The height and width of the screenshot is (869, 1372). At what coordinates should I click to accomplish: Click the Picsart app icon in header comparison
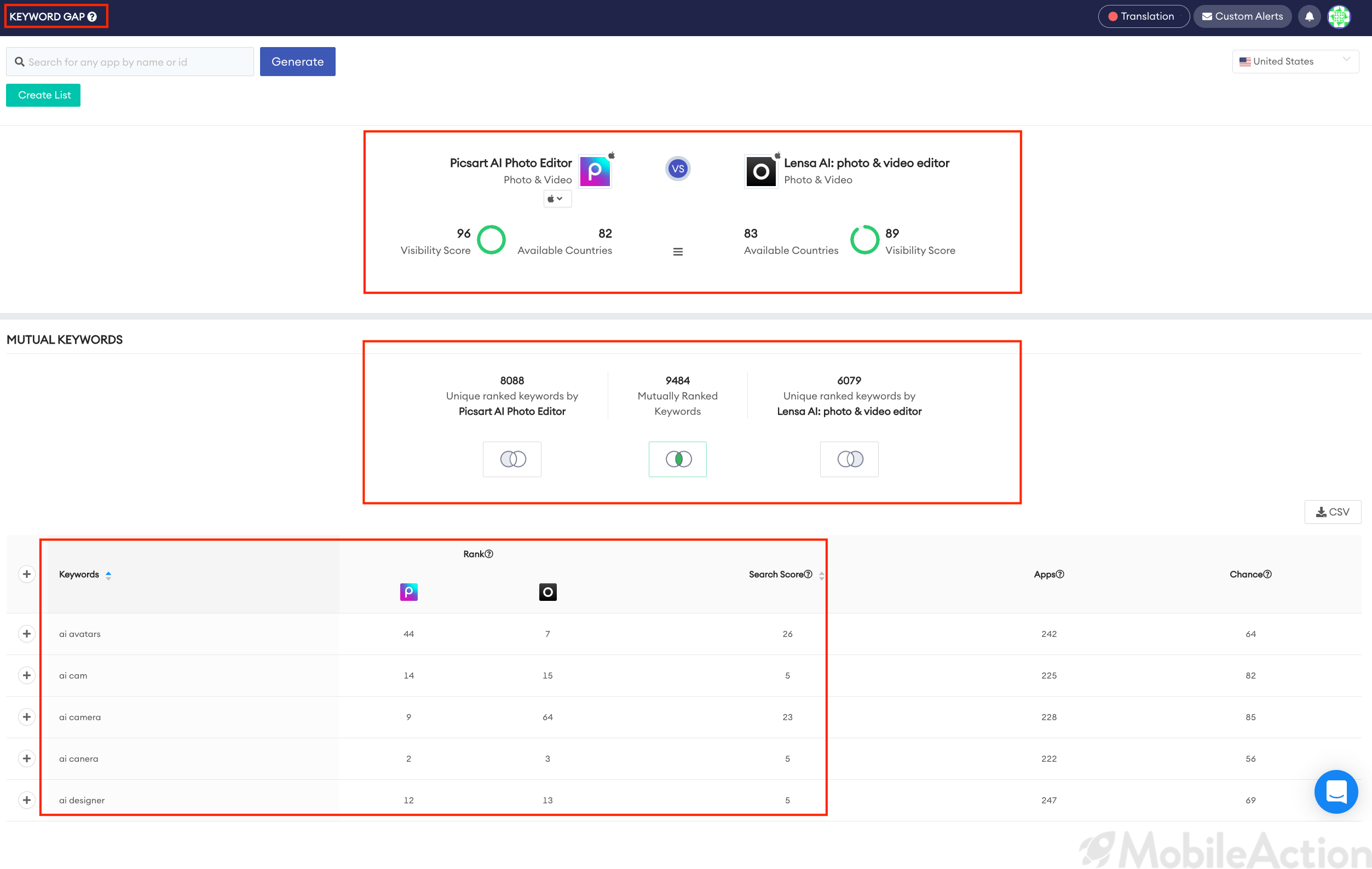point(595,171)
